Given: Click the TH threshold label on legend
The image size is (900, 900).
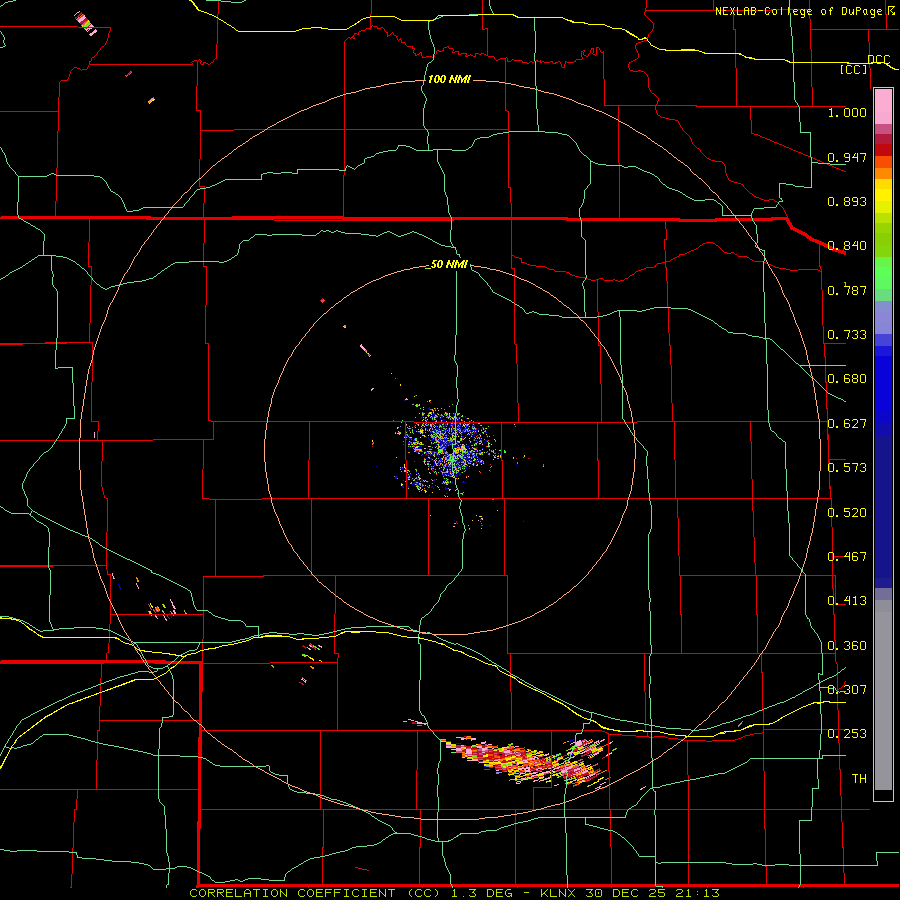Looking at the screenshot, I should click(x=859, y=778).
